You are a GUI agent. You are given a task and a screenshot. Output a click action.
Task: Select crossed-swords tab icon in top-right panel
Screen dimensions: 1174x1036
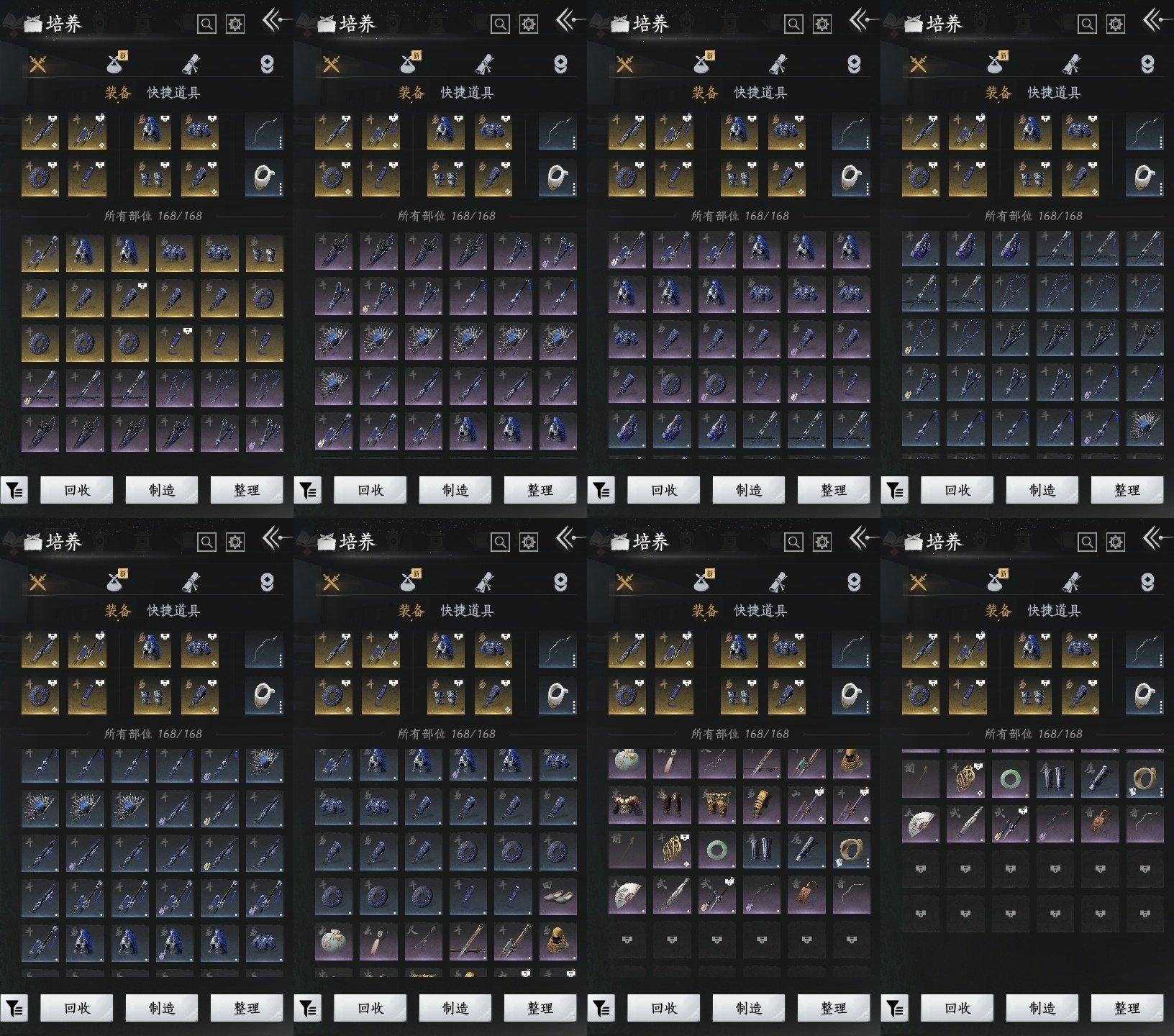(x=919, y=65)
